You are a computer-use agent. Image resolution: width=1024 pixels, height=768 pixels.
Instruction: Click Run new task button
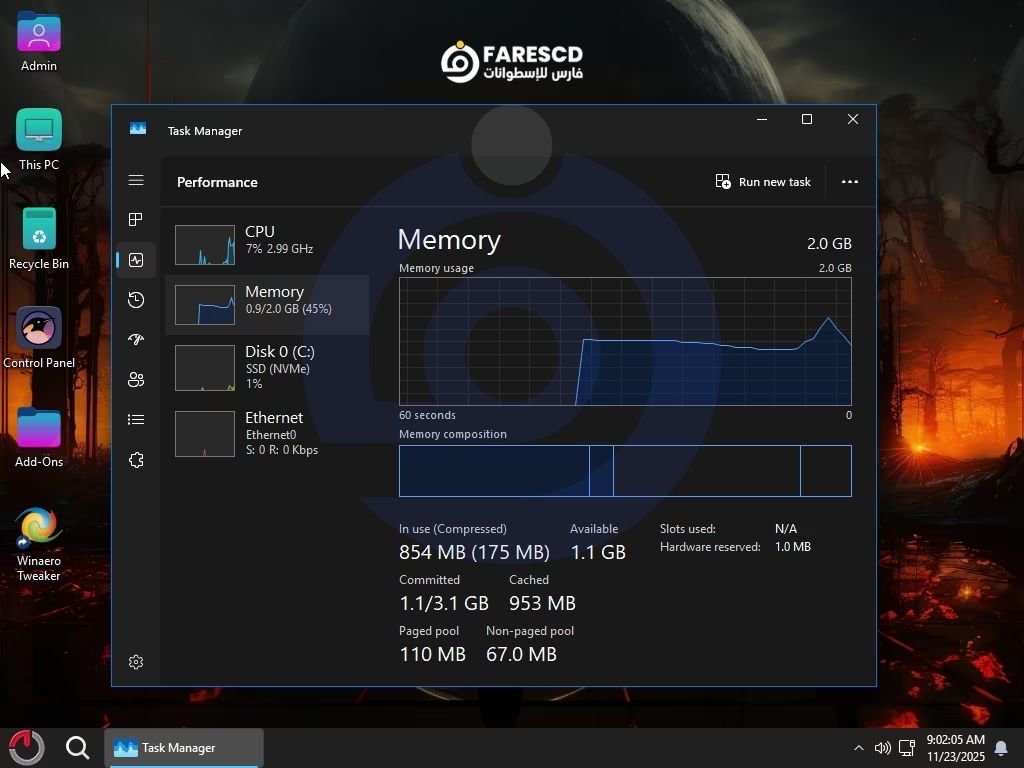coord(763,182)
